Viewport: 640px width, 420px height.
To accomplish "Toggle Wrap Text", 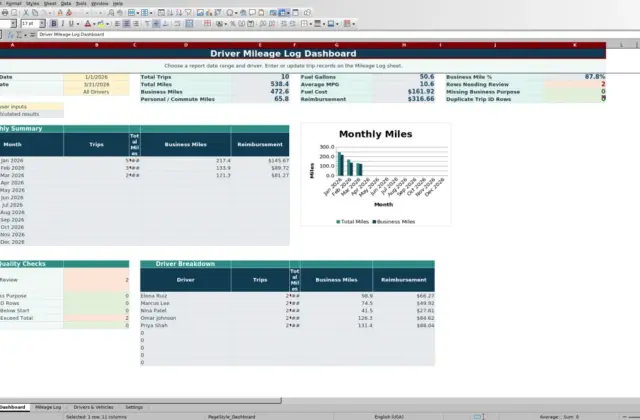I will [177, 24].
